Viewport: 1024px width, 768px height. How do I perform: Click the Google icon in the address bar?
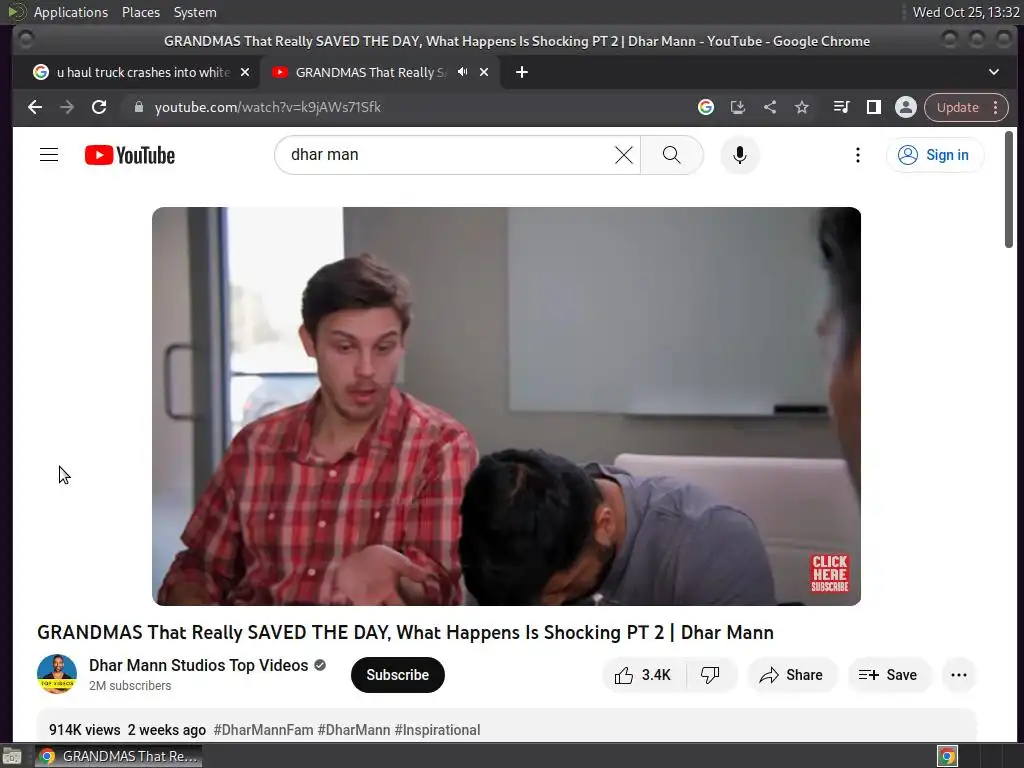tap(705, 107)
